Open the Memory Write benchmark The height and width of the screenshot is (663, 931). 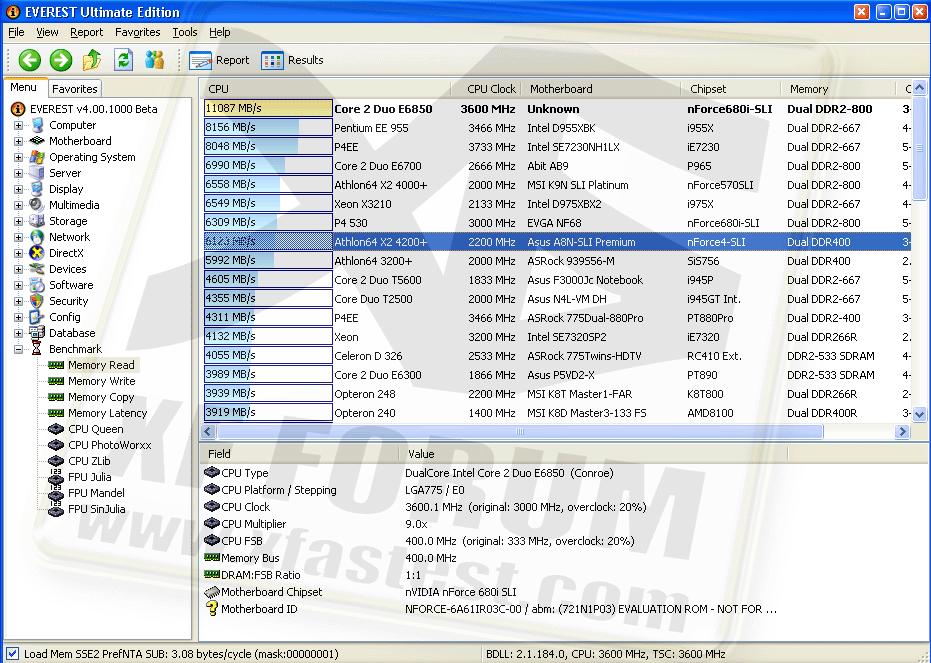(x=102, y=381)
